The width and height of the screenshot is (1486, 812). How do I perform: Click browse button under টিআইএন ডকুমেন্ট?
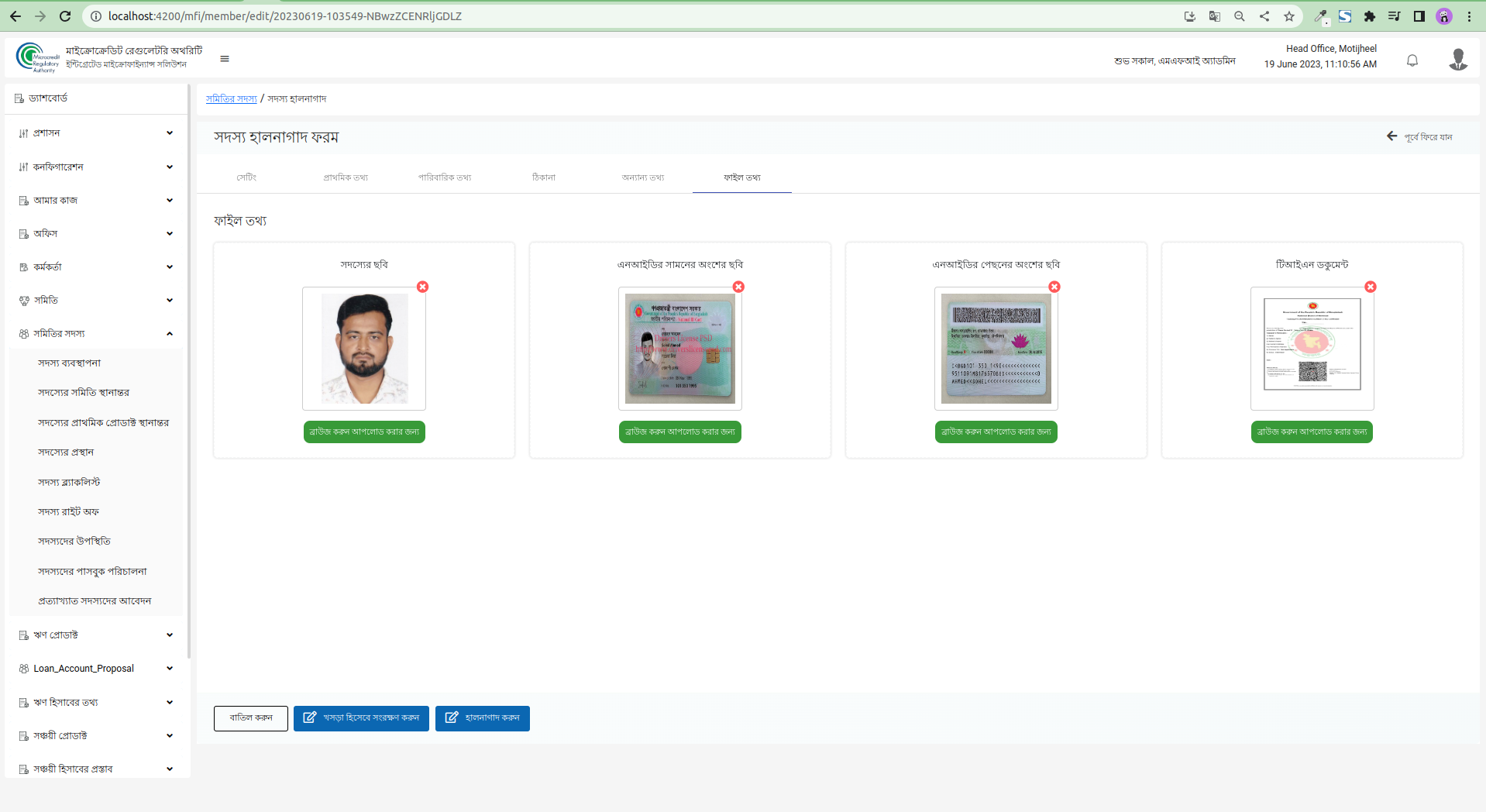[x=1312, y=432]
